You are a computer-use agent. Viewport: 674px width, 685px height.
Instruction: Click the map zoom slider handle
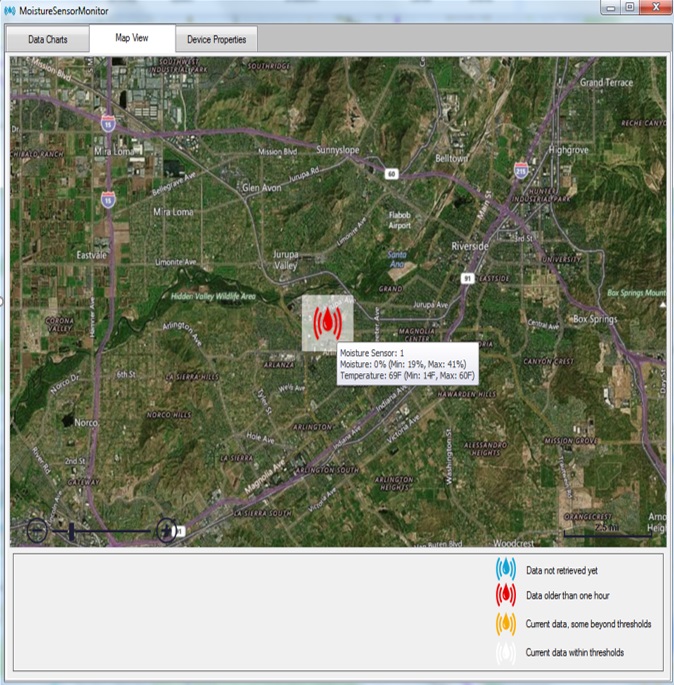click(x=71, y=531)
